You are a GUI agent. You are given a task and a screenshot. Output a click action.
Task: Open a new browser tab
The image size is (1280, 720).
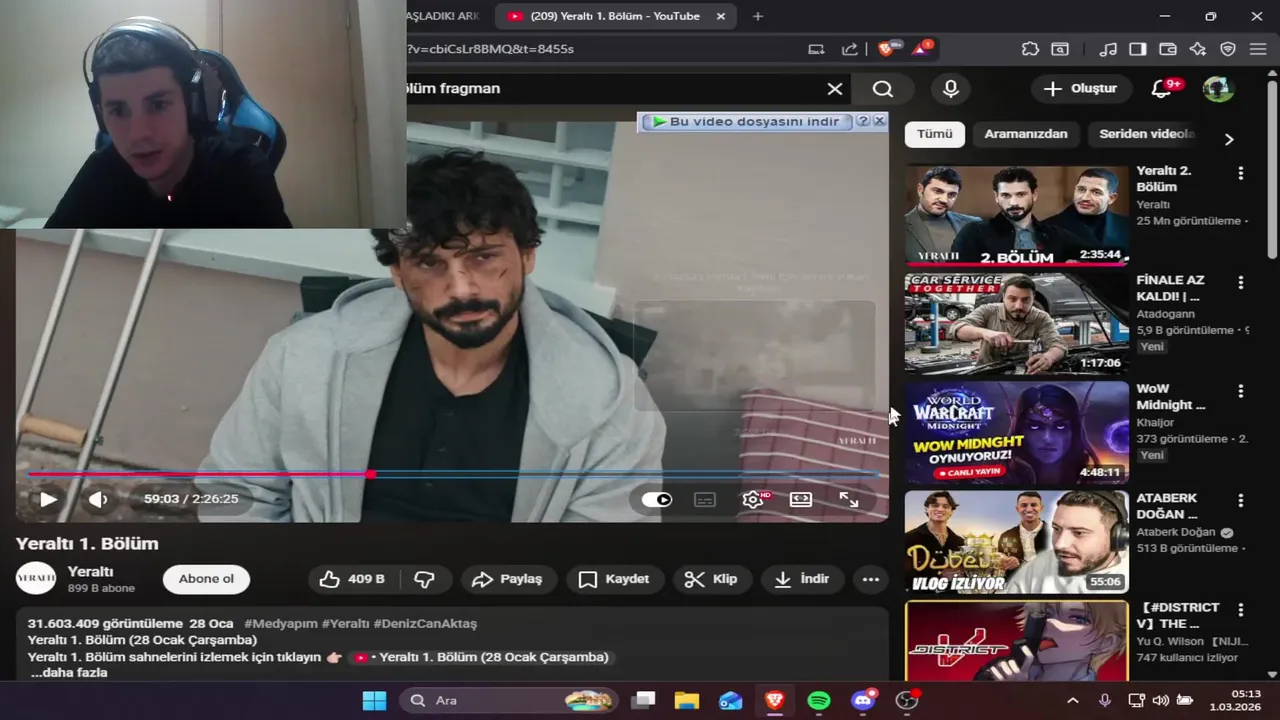(758, 16)
